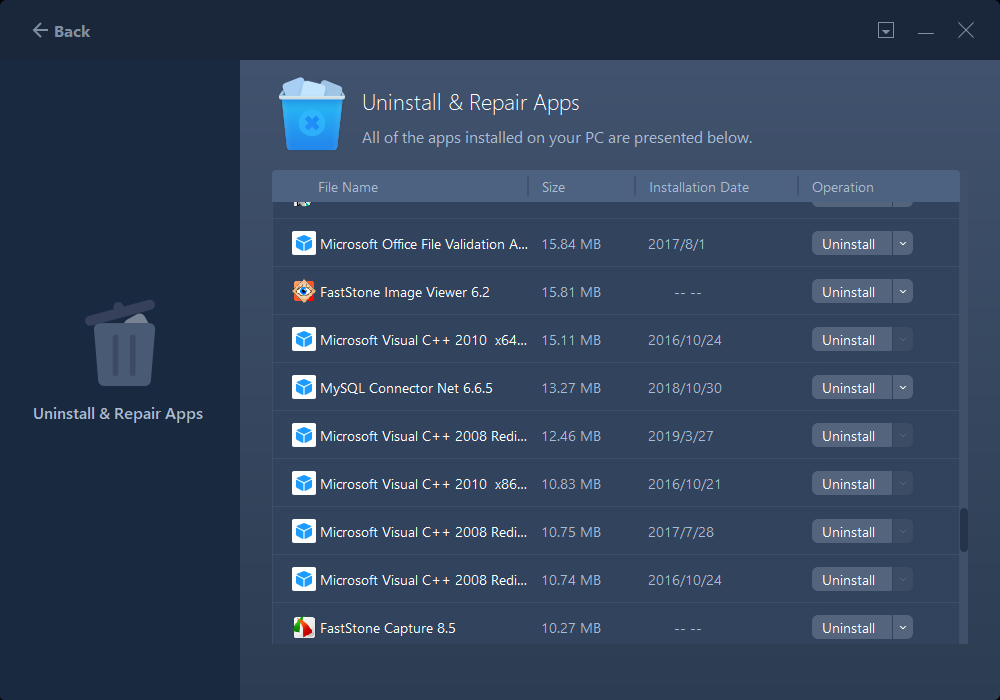
Task: Expand options for Microsoft Office File Validation
Action: [x=902, y=244]
